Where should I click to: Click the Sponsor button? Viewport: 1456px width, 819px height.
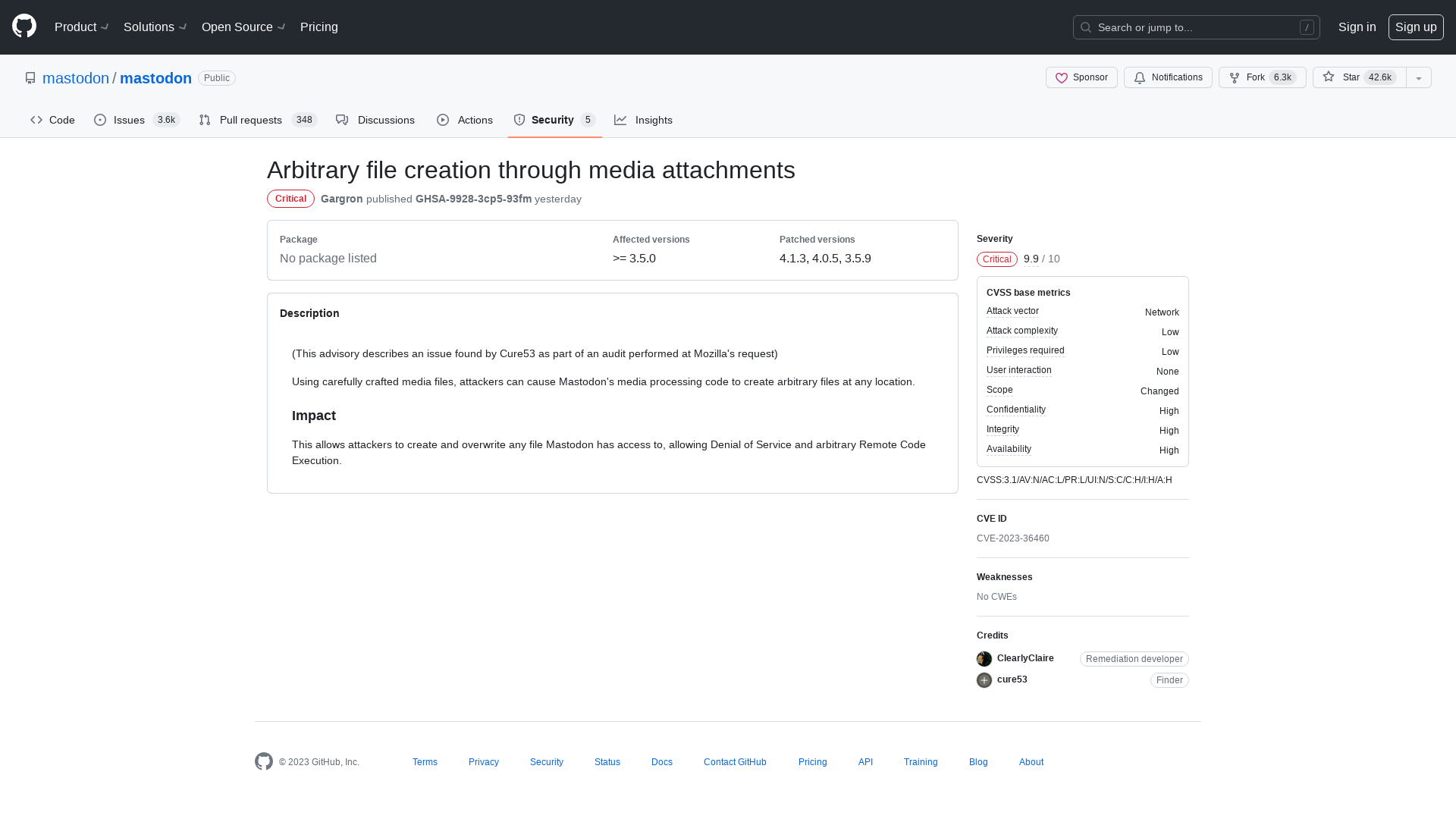1081,77
